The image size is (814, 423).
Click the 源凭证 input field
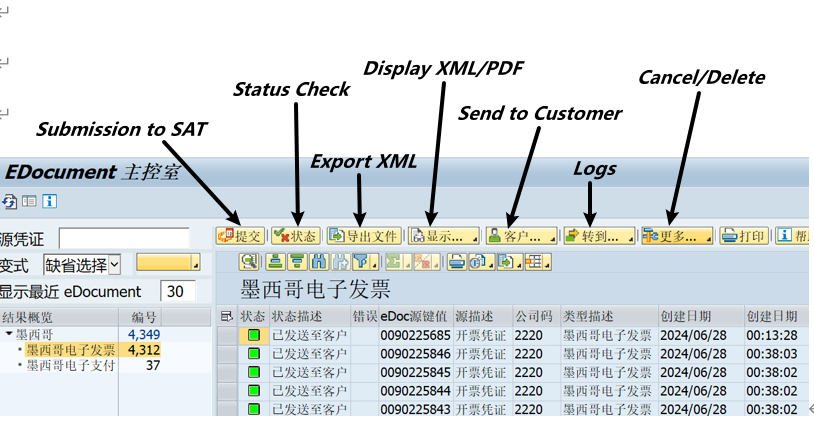click(x=124, y=239)
